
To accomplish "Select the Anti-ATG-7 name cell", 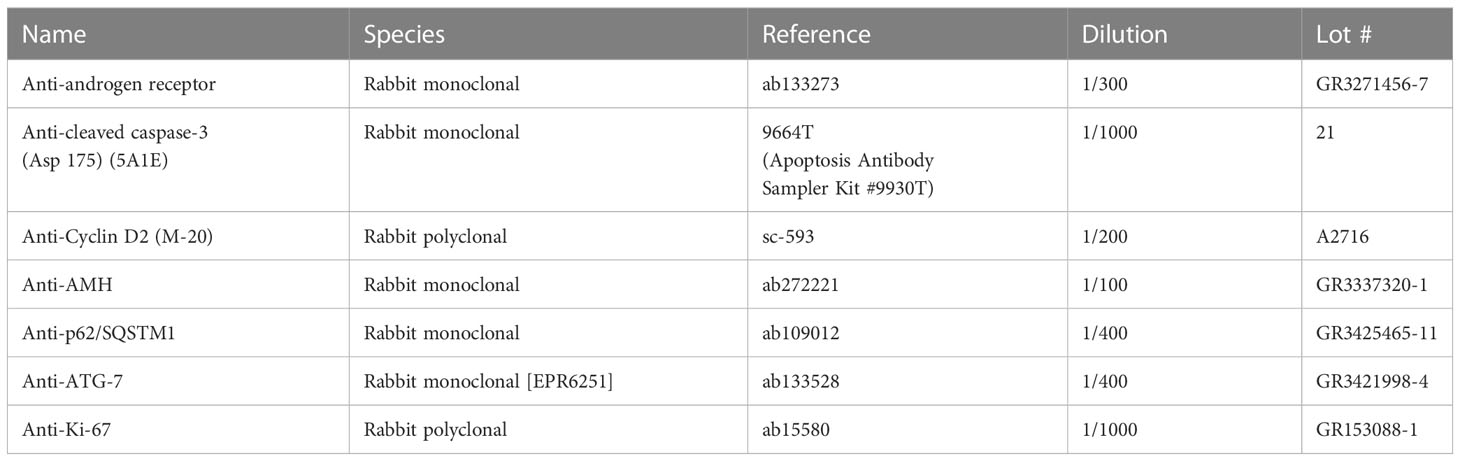I will pyautogui.click(x=64, y=381).
